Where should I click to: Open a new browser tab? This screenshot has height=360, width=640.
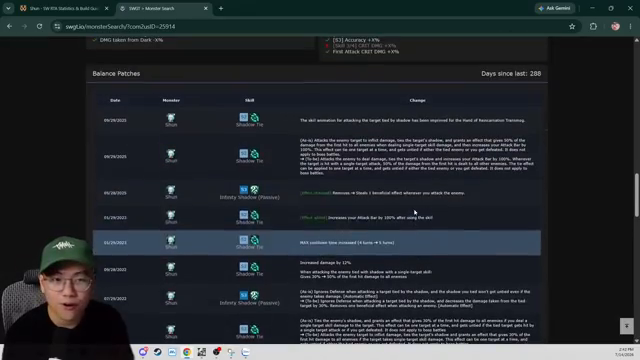tap(221, 8)
